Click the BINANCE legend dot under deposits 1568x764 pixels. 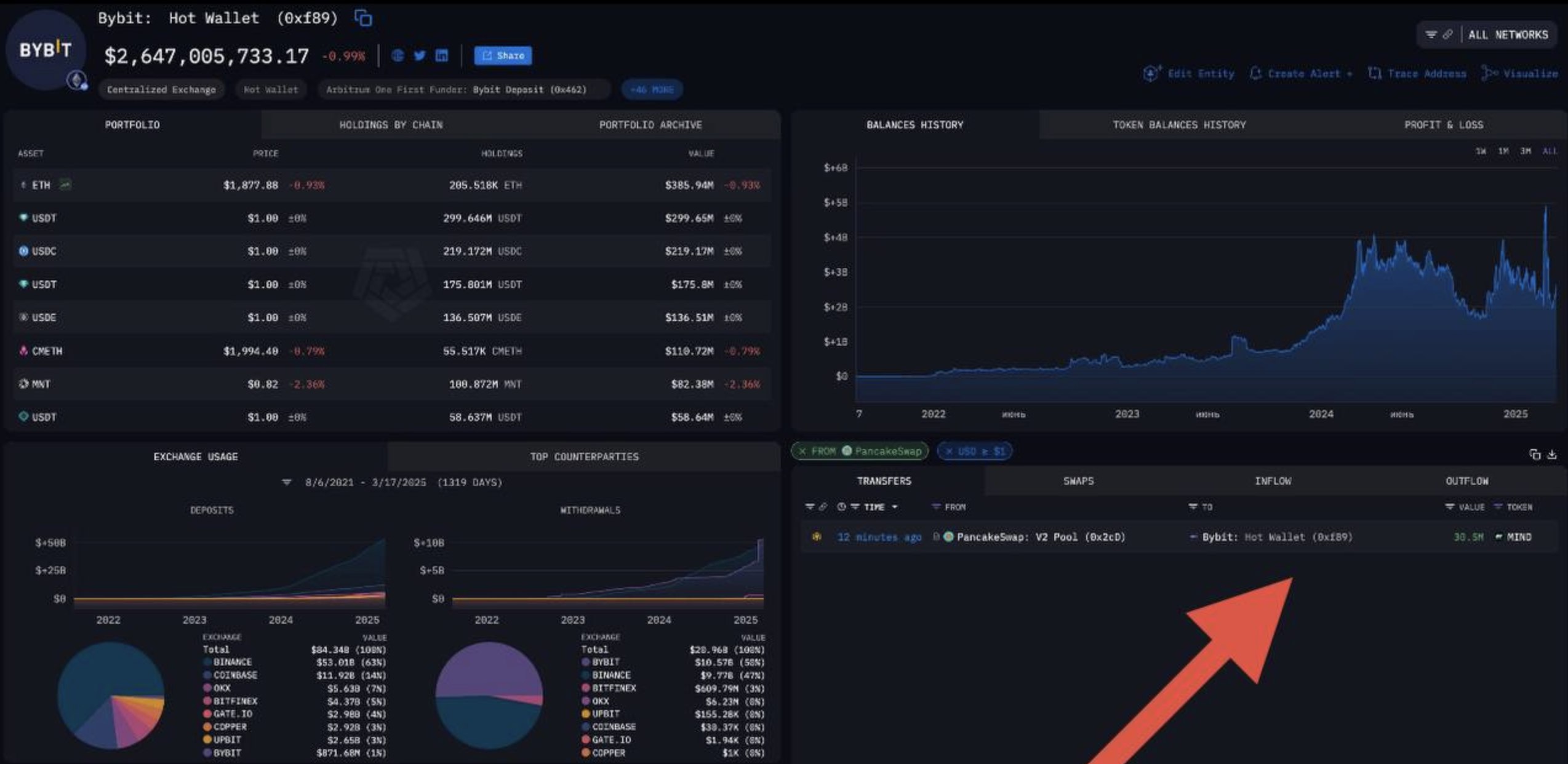207,662
